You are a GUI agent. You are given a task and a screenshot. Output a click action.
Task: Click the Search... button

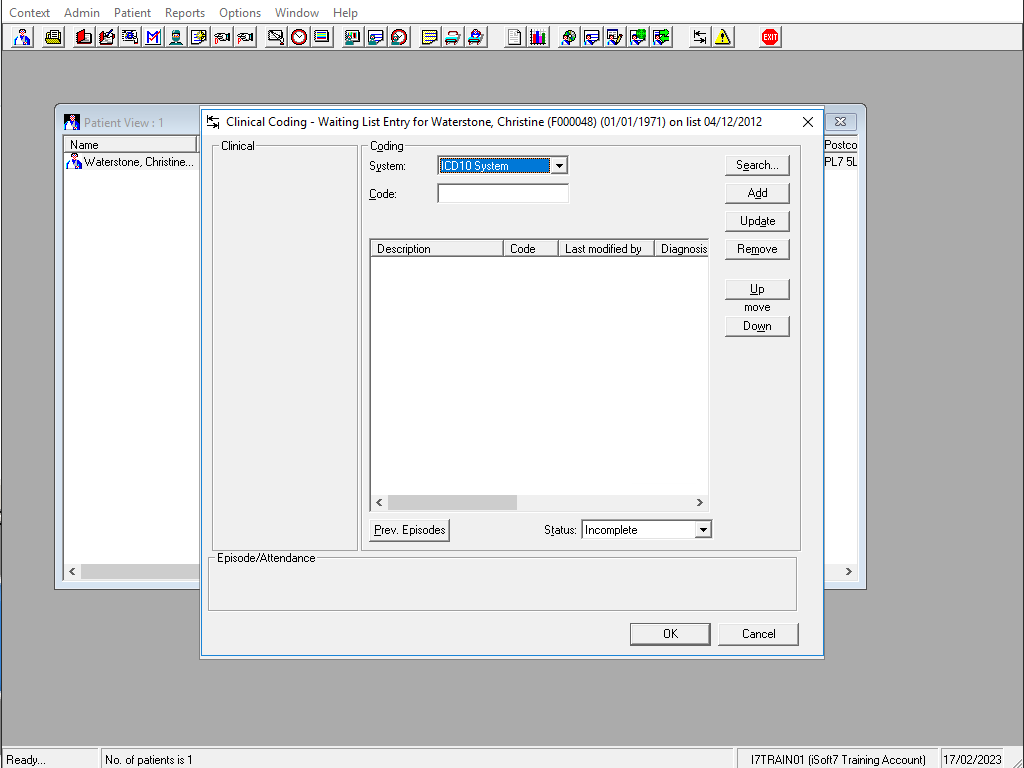pyautogui.click(x=757, y=165)
